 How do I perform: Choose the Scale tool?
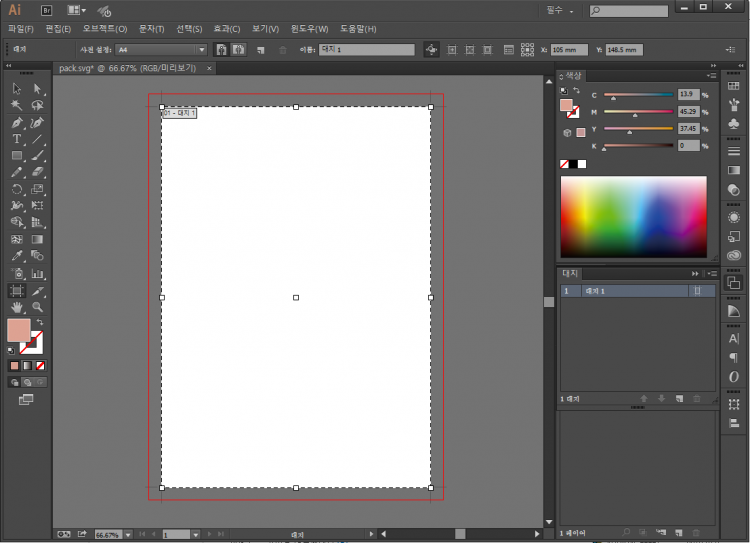pyautogui.click(x=37, y=189)
